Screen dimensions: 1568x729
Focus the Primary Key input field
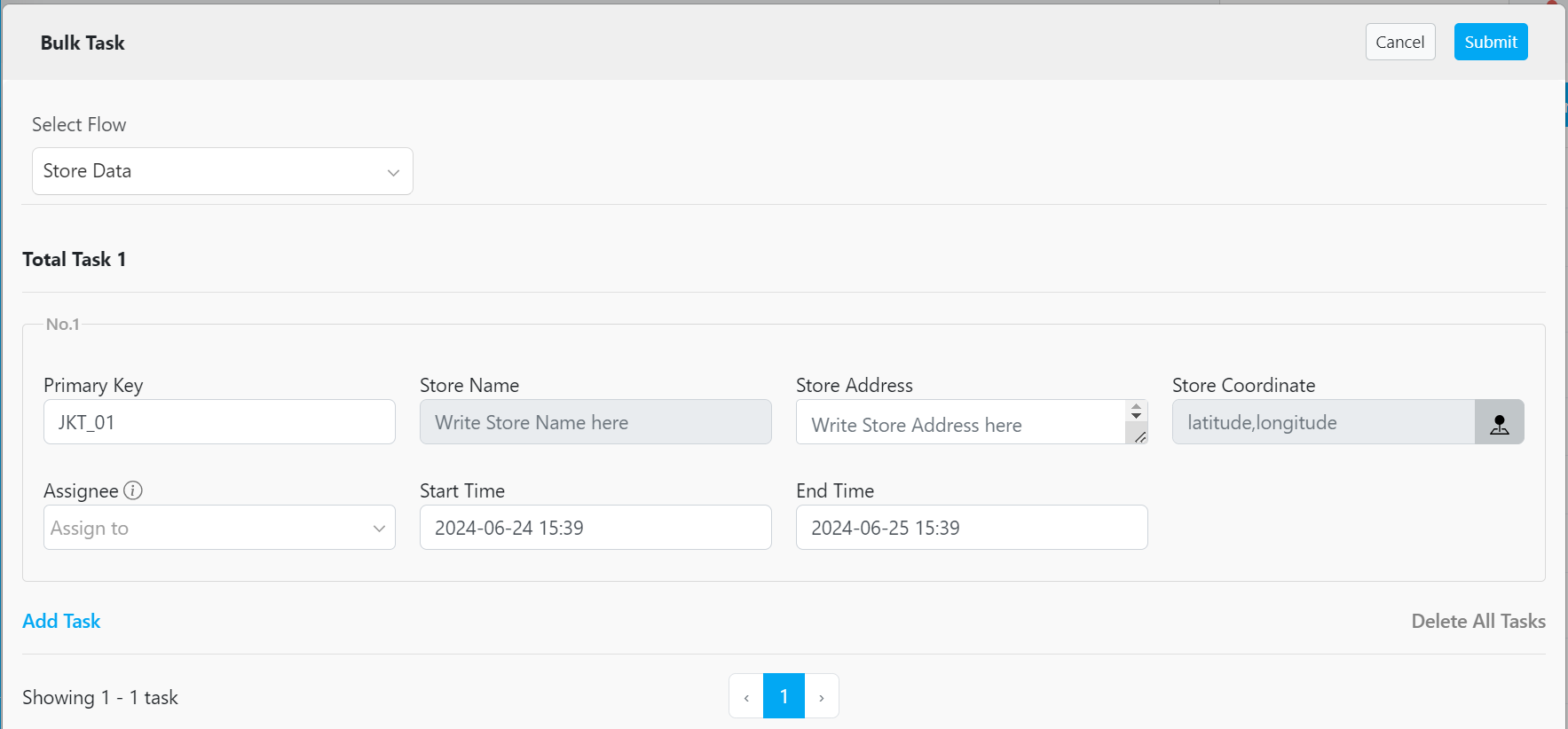pyautogui.click(x=219, y=422)
